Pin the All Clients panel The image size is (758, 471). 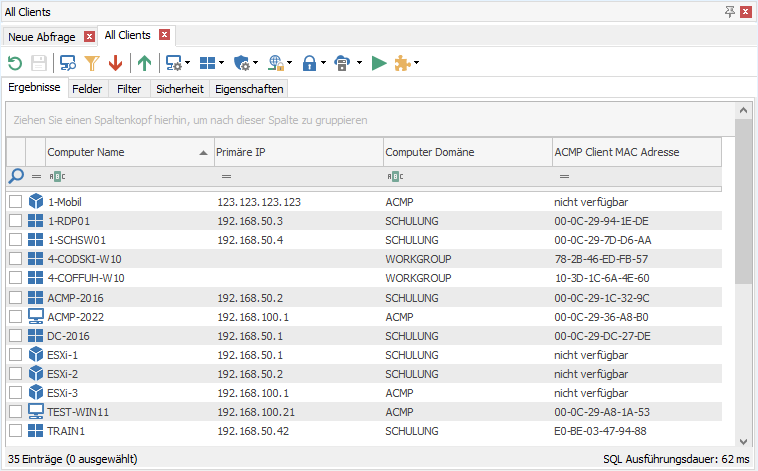(729, 11)
